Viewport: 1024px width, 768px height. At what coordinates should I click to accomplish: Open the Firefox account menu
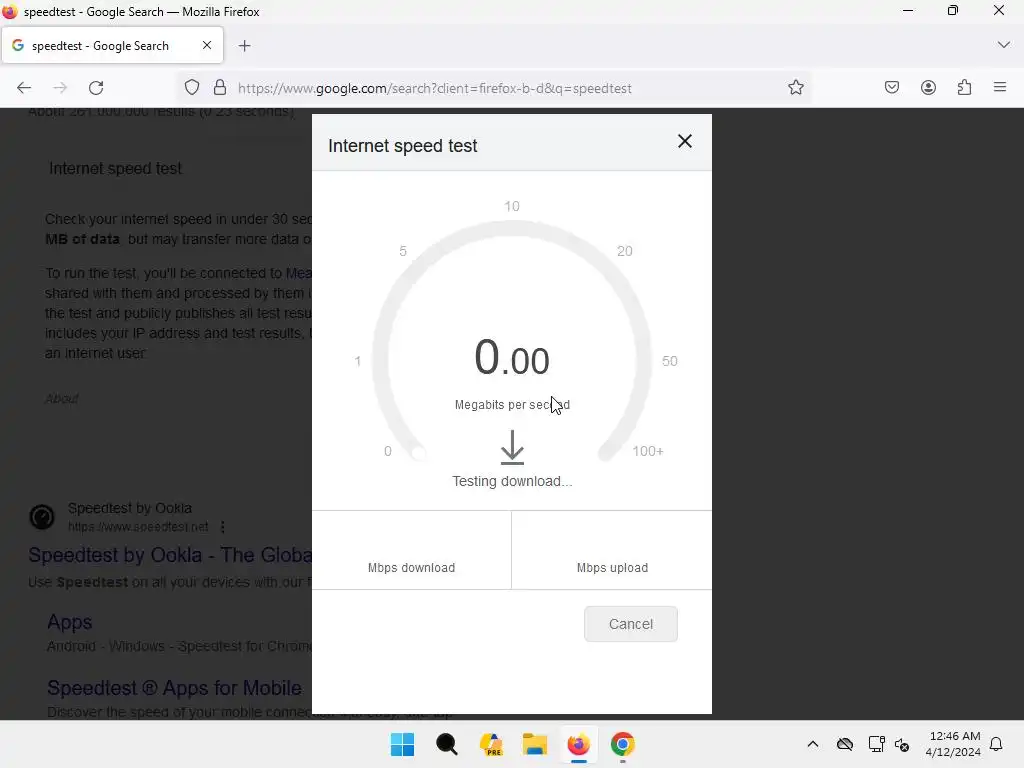click(928, 88)
